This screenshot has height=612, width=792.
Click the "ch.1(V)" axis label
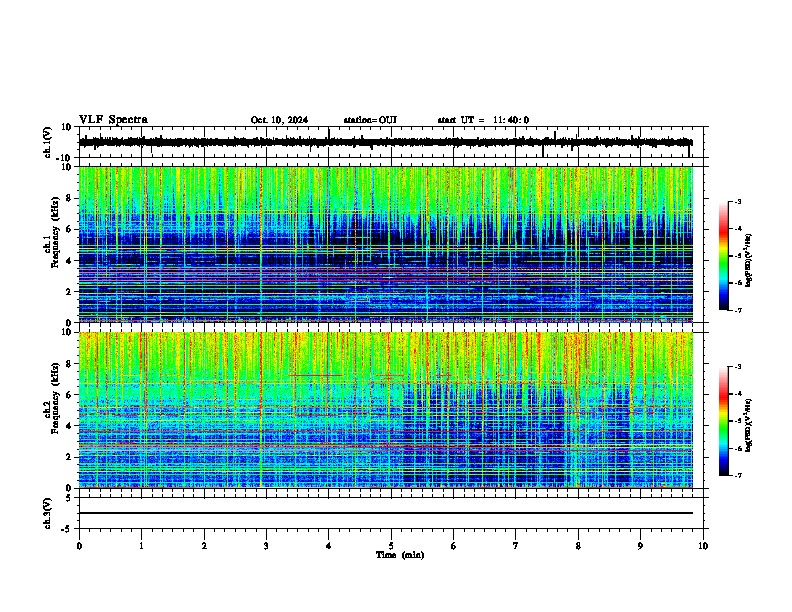pos(48,142)
